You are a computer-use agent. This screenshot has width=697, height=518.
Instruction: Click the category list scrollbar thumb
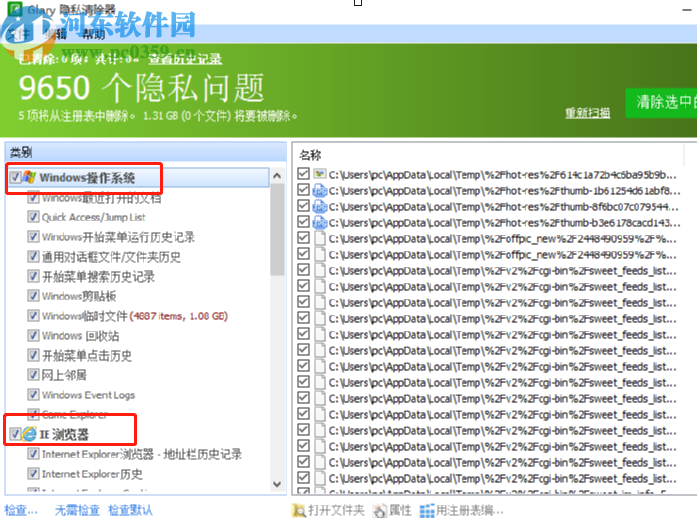tap(277, 229)
